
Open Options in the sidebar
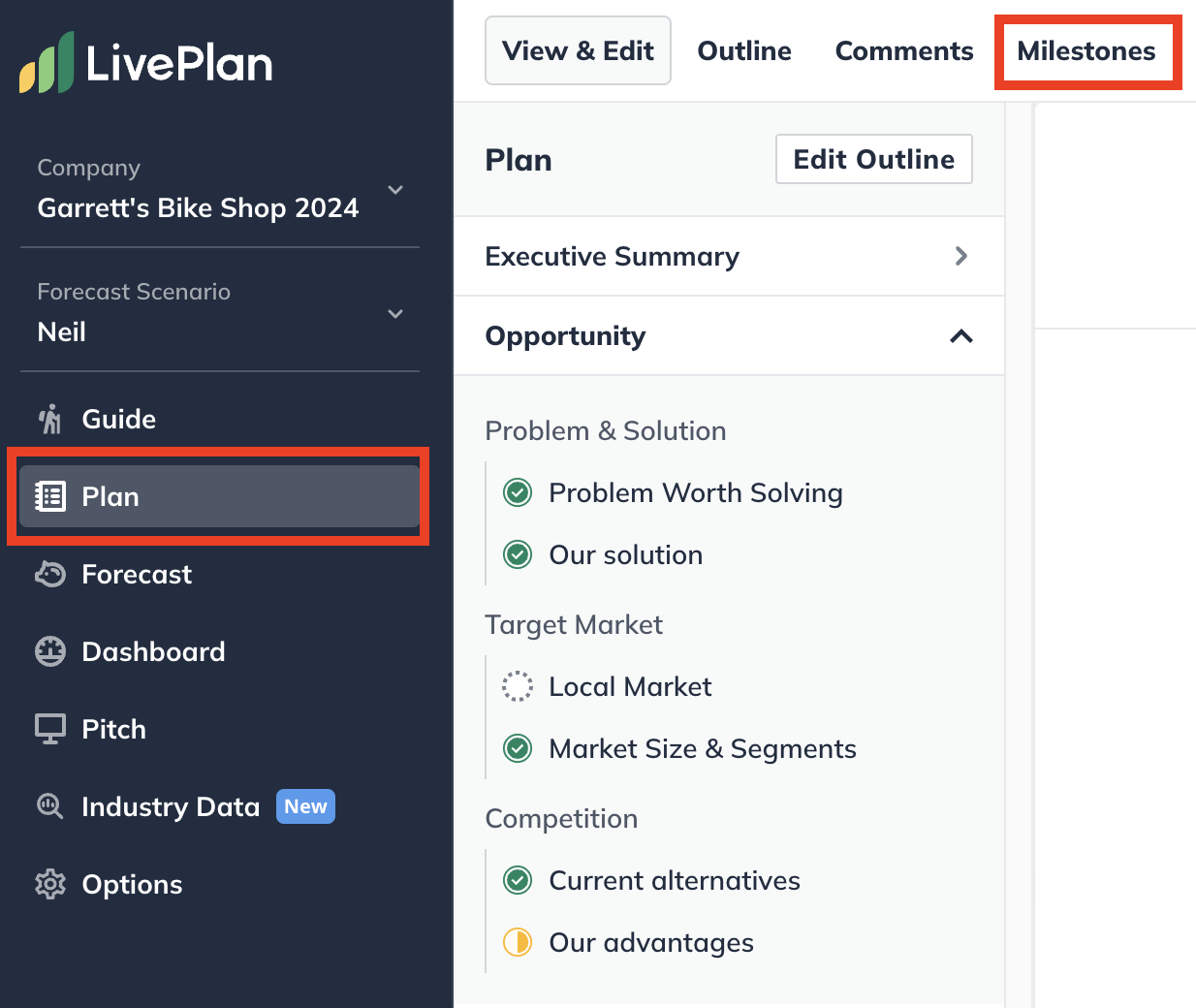click(220, 884)
